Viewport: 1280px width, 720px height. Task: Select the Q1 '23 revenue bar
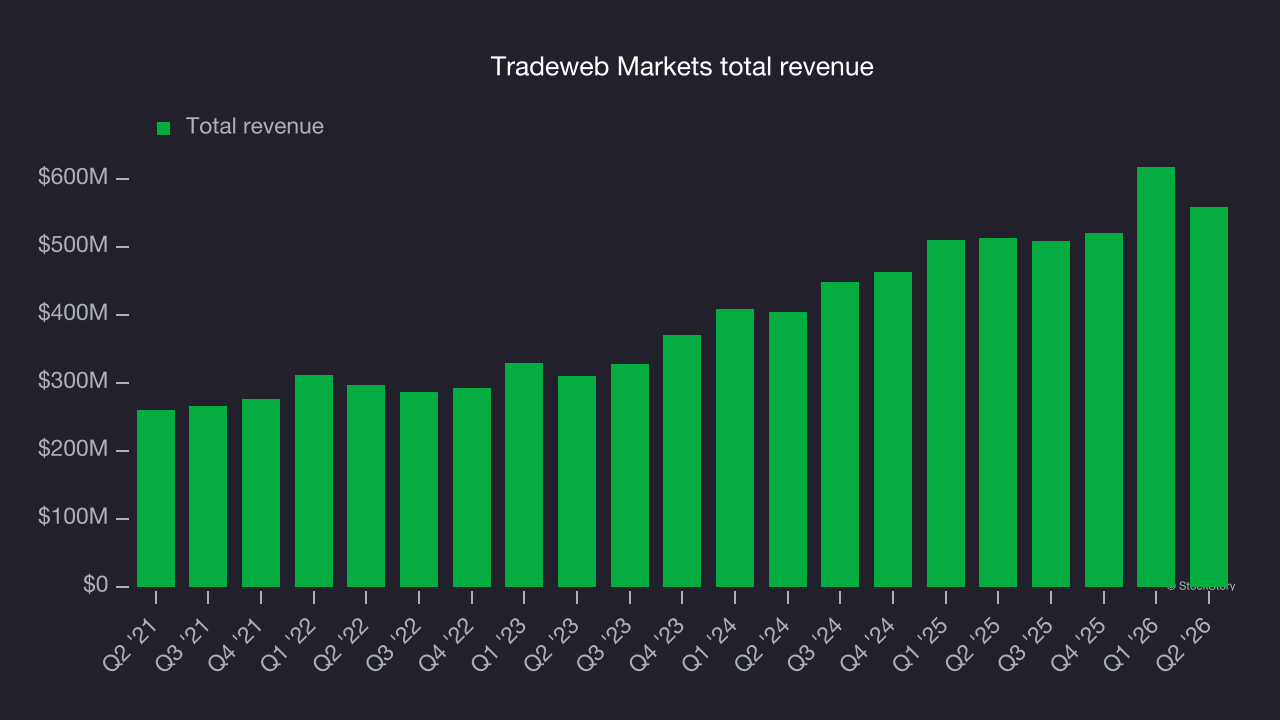[524, 475]
